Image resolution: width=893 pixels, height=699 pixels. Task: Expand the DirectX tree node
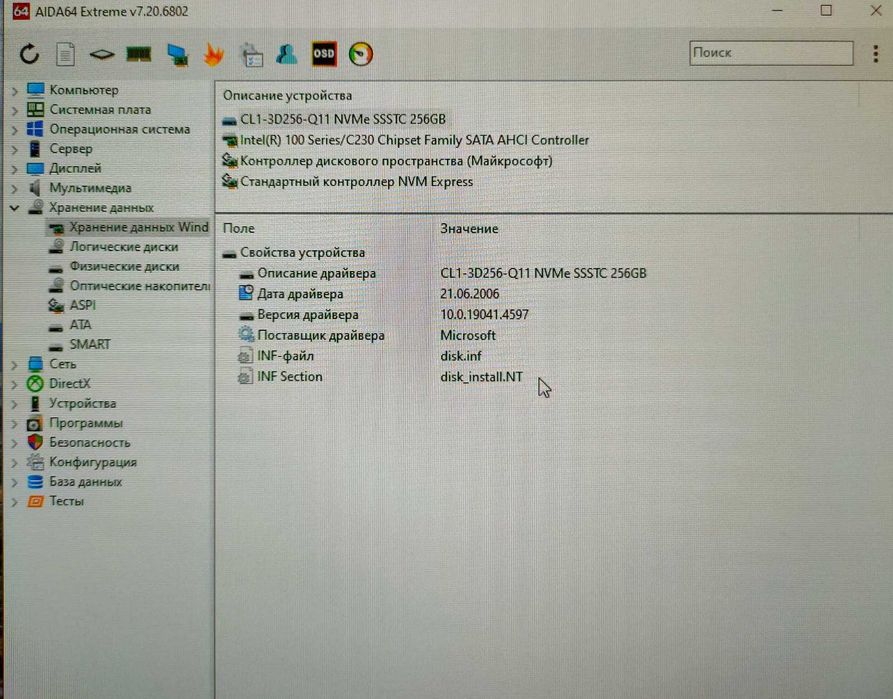click(15, 385)
